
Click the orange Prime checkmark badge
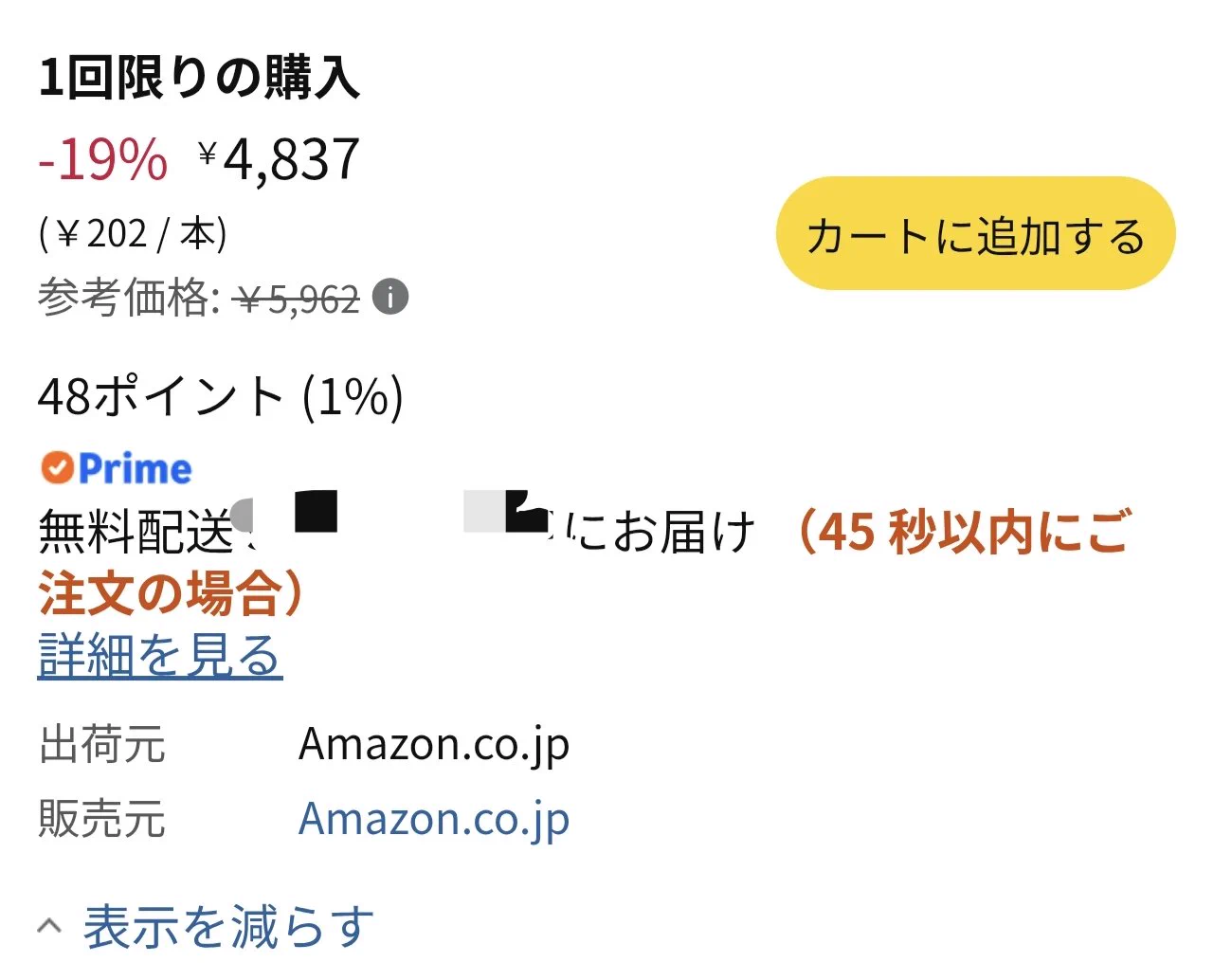[57, 467]
